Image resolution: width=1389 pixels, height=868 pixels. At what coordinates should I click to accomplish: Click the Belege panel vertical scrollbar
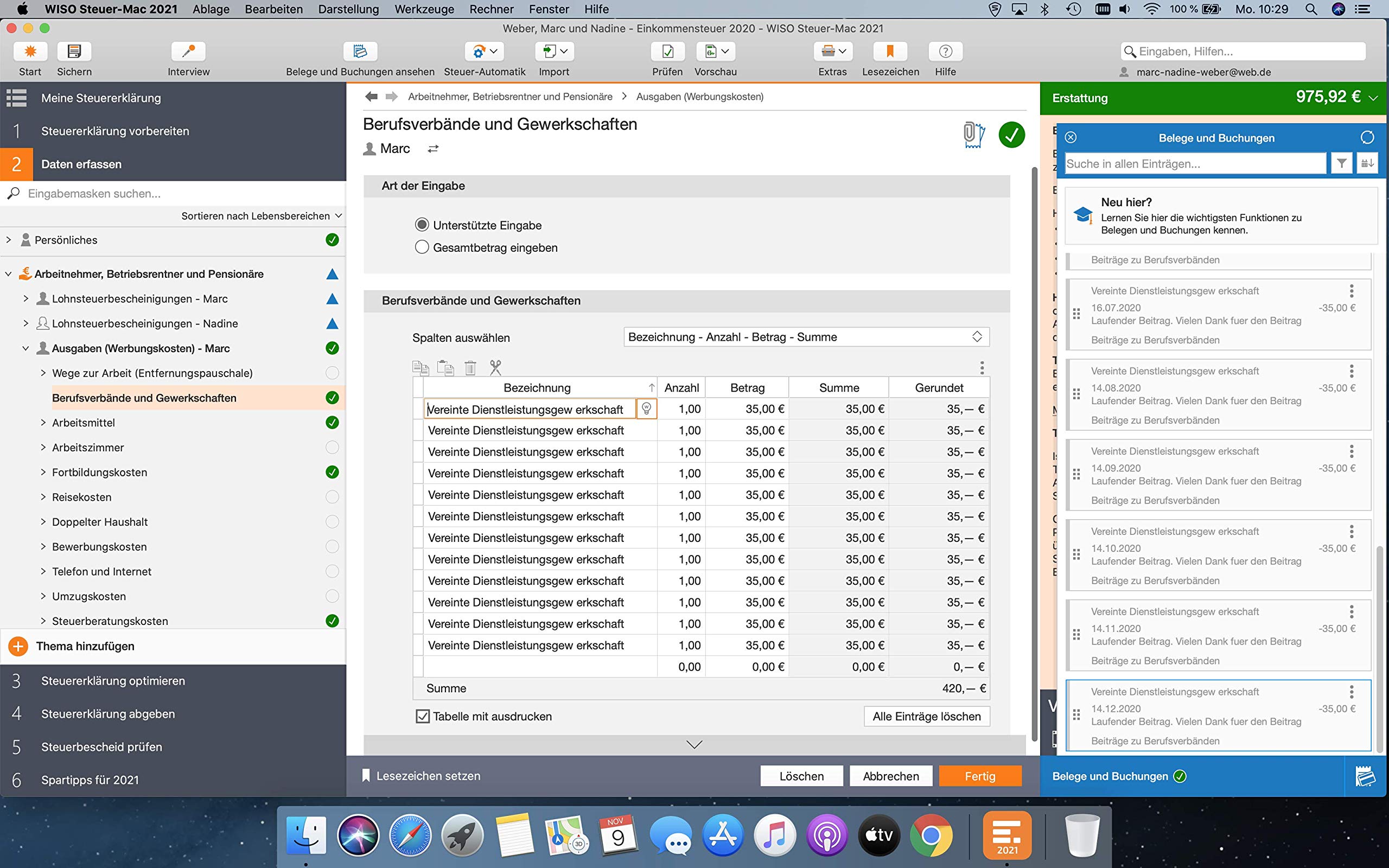[x=1380, y=649]
